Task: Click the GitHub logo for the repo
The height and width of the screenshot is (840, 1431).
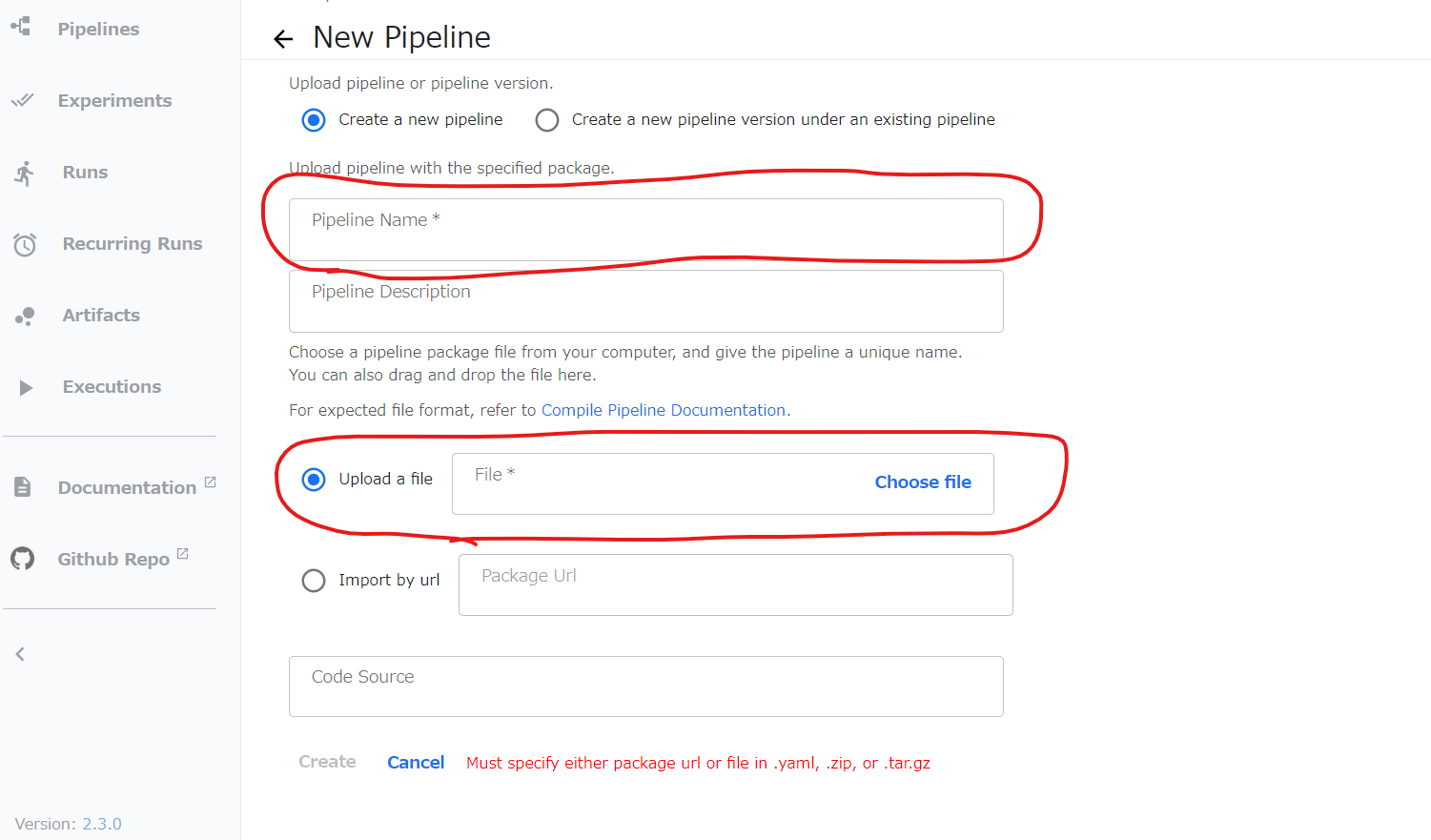Action: pyautogui.click(x=22, y=559)
